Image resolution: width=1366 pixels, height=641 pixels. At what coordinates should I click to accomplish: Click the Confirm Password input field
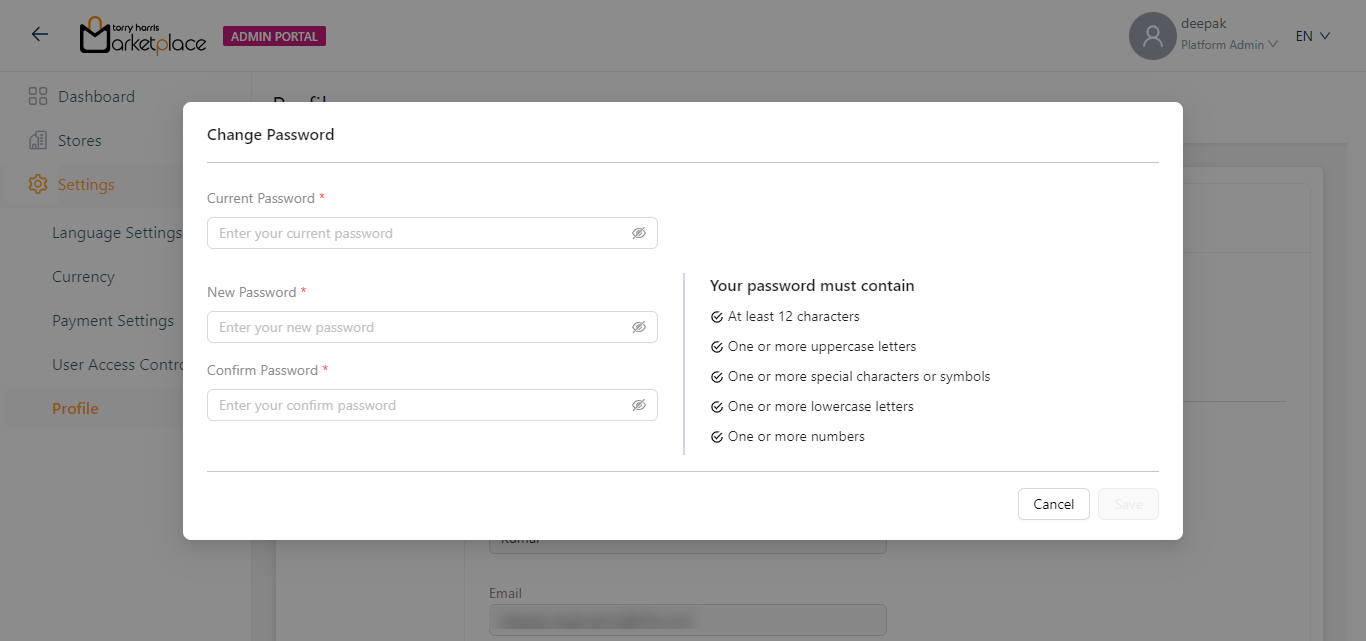point(420,405)
